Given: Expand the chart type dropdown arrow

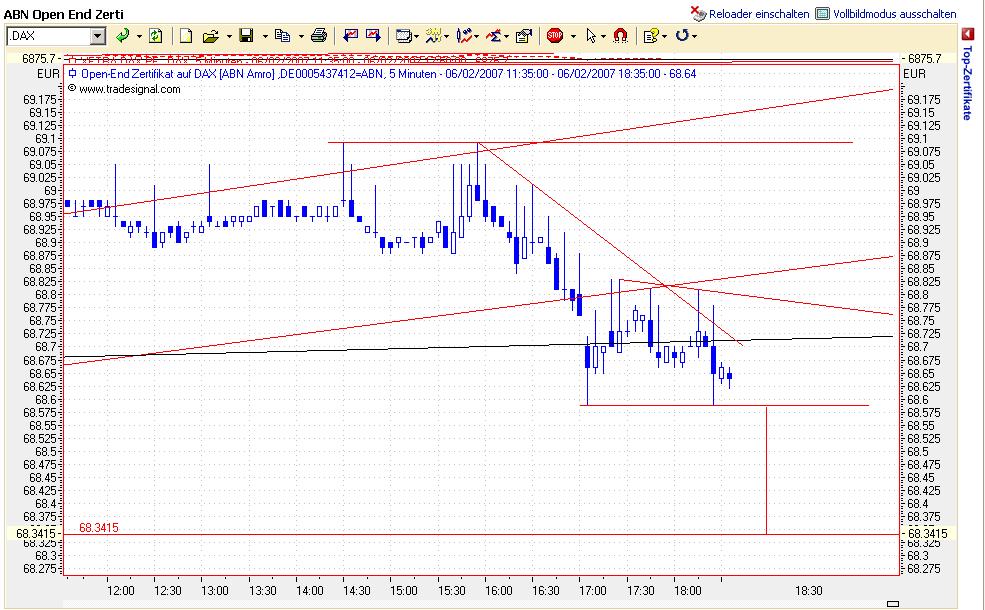Looking at the screenshot, I should pyautogui.click(x=476, y=36).
